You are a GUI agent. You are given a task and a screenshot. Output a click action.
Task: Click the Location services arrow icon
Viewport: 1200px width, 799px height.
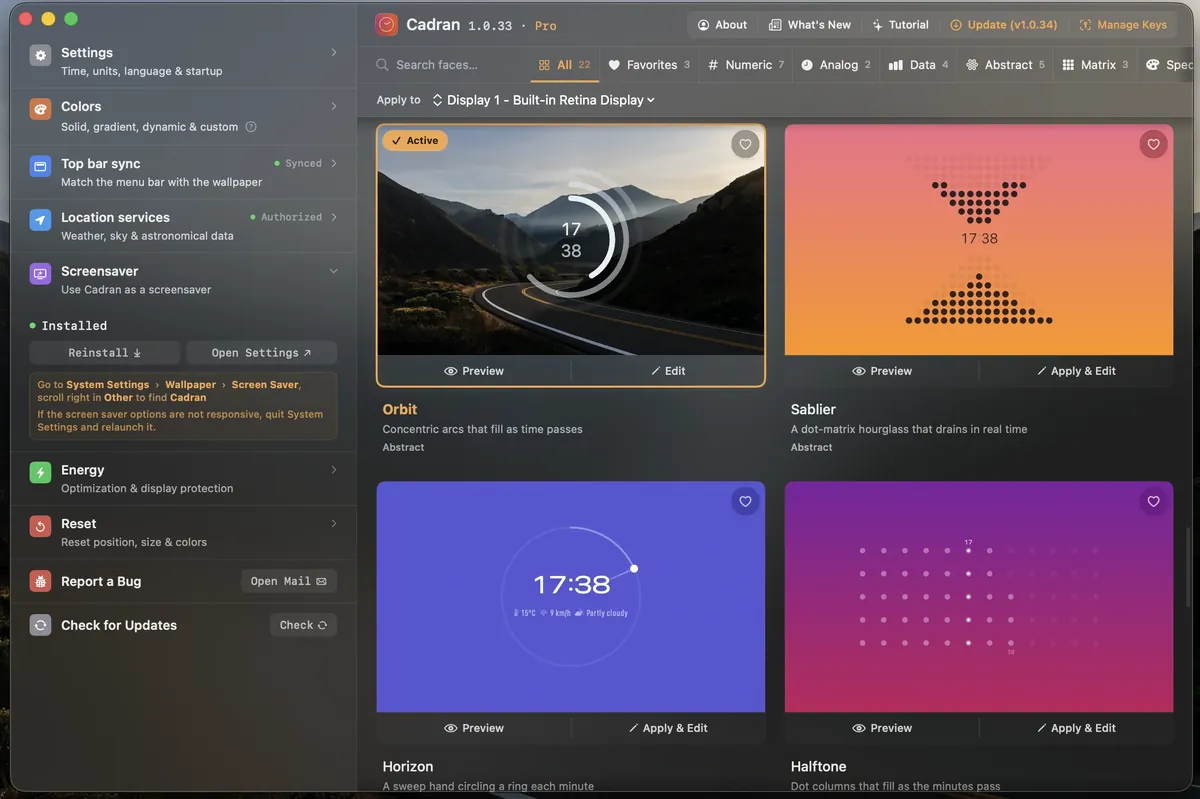tap(40, 221)
